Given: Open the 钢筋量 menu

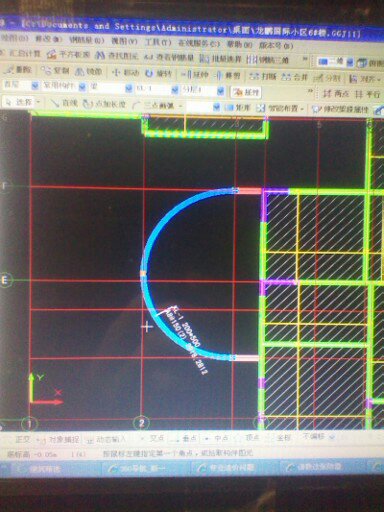Looking at the screenshot, I should (87, 40).
